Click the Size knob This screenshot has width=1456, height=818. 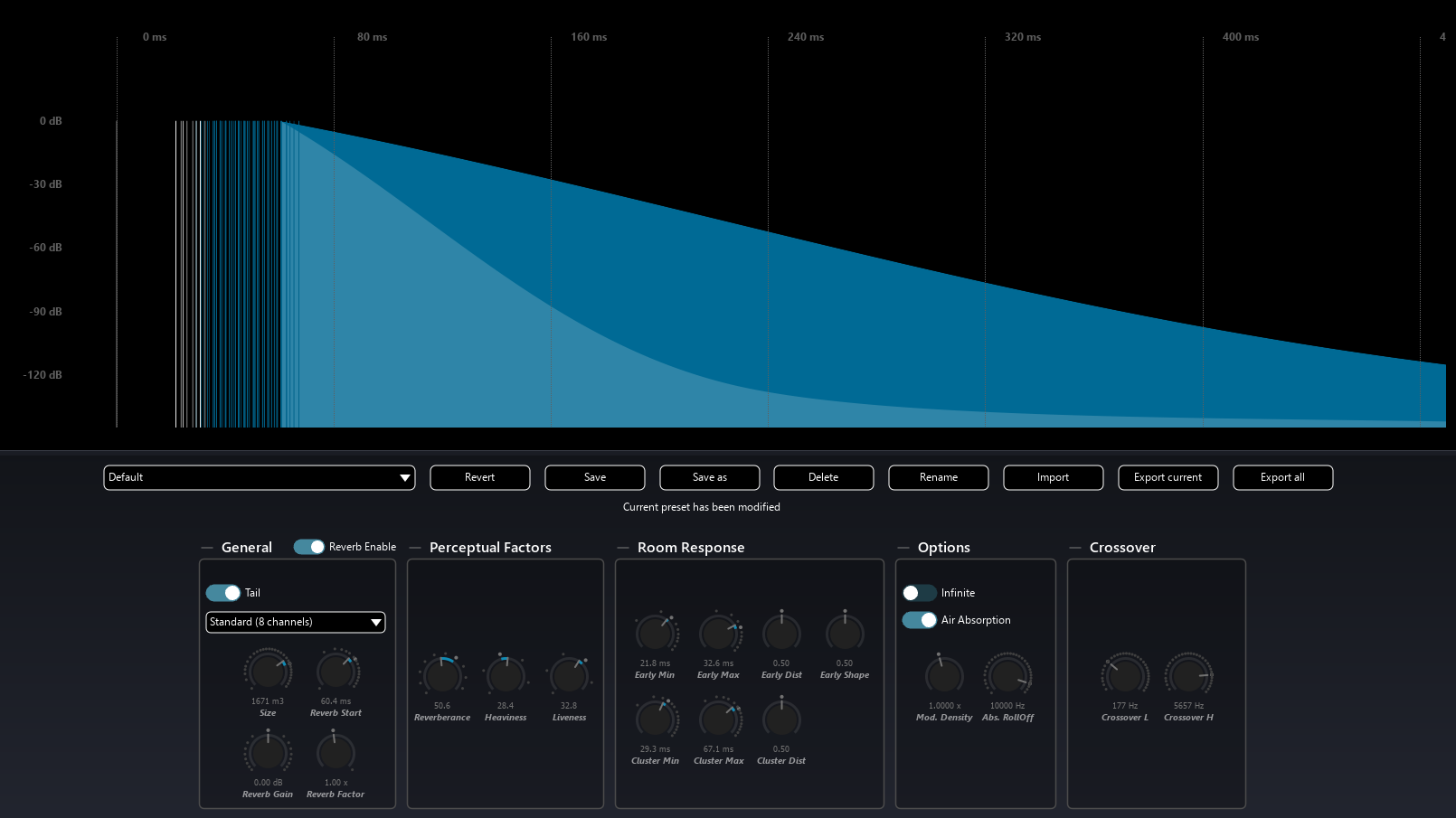point(268,672)
